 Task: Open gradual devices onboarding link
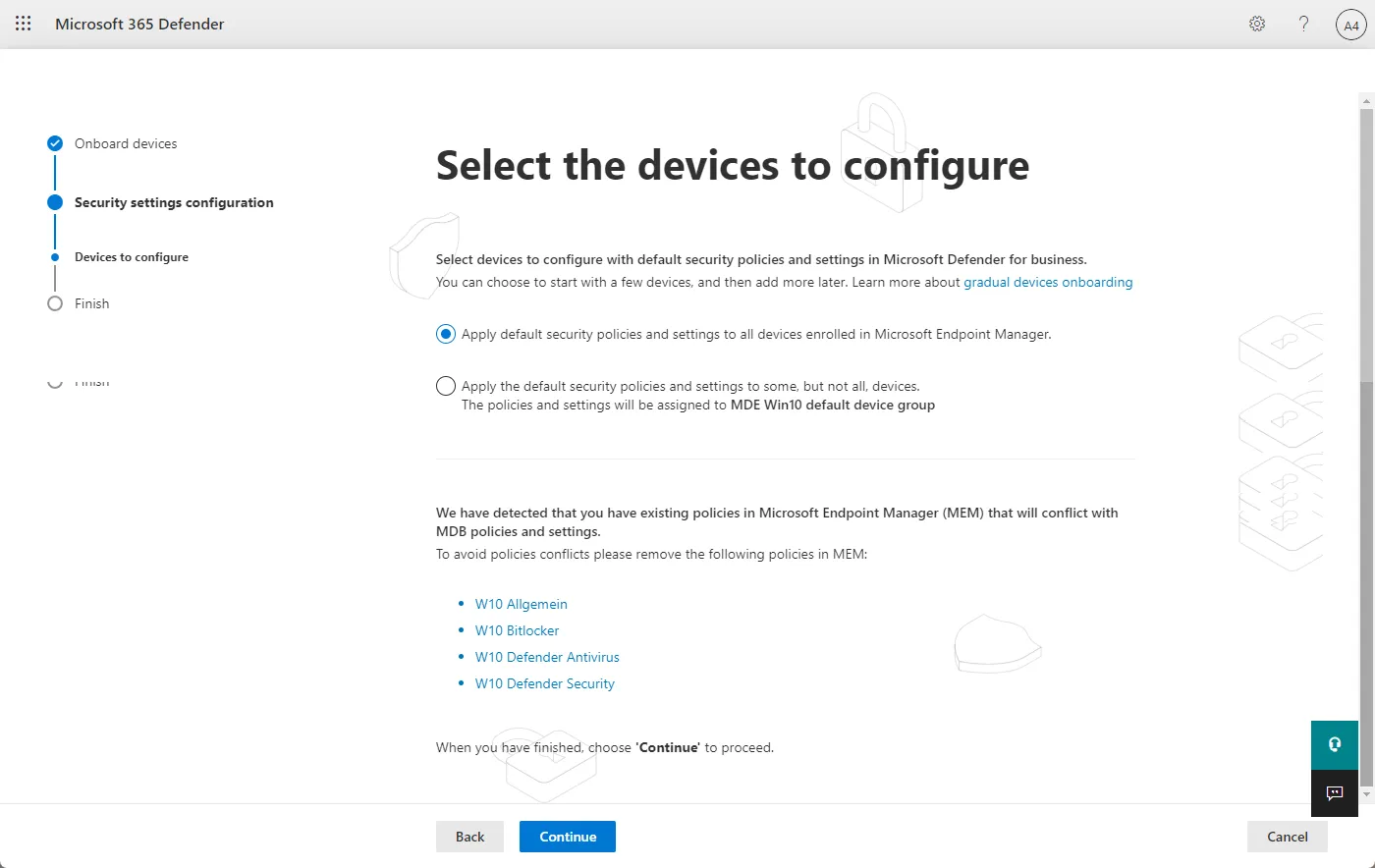1048,282
